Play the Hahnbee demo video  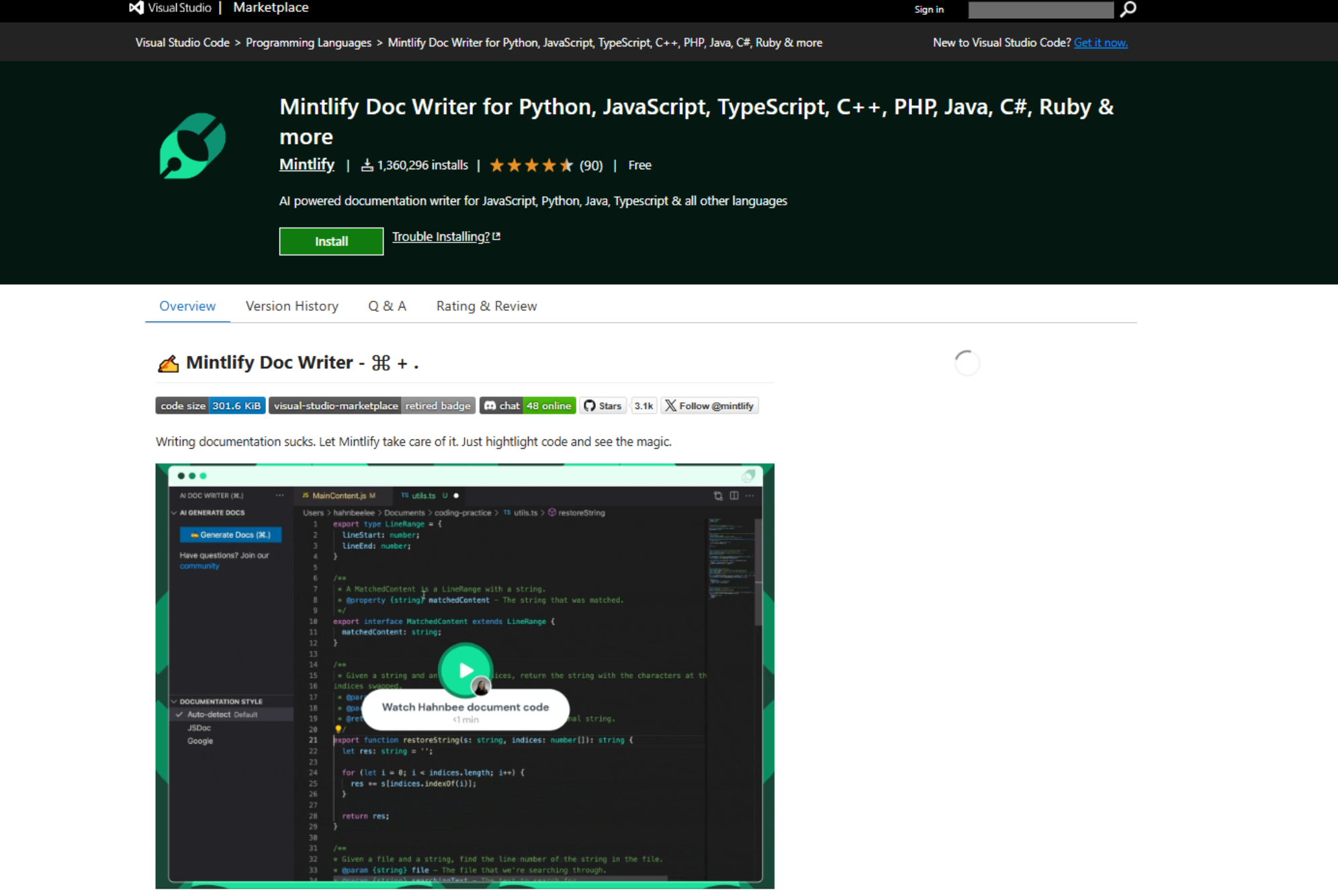[465, 670]
